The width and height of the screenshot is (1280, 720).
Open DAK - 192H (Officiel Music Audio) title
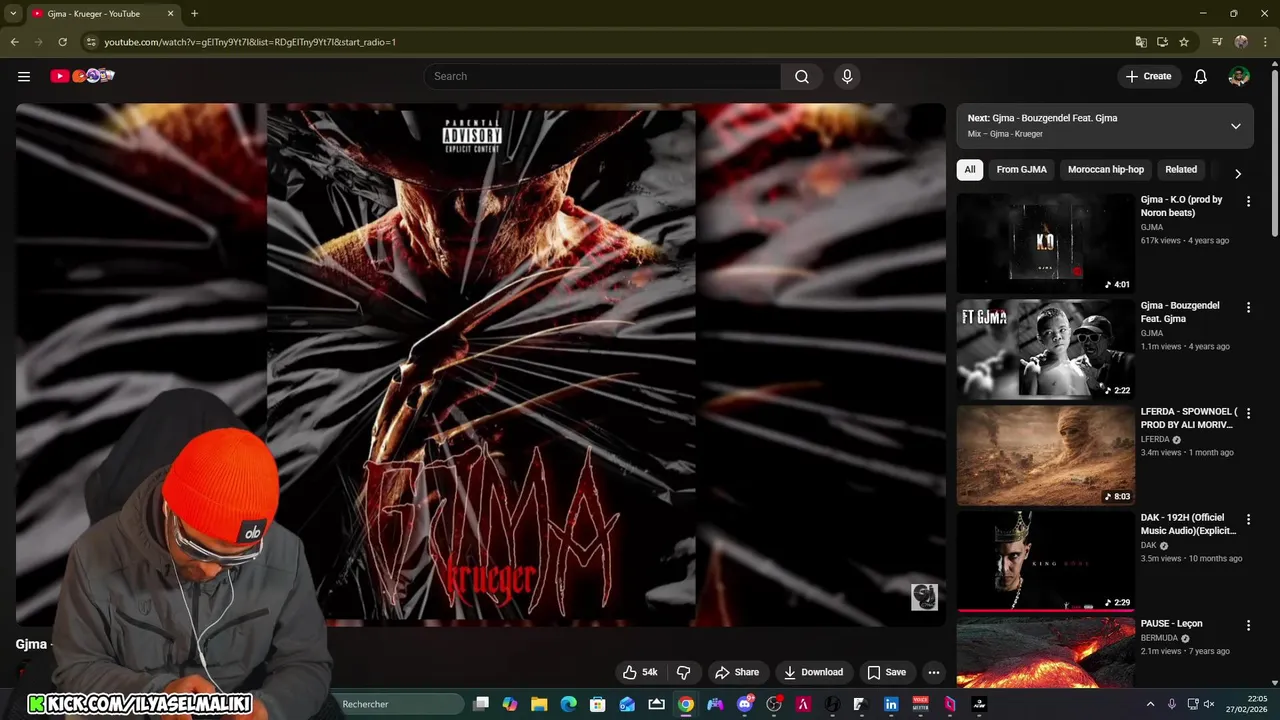1189,524
